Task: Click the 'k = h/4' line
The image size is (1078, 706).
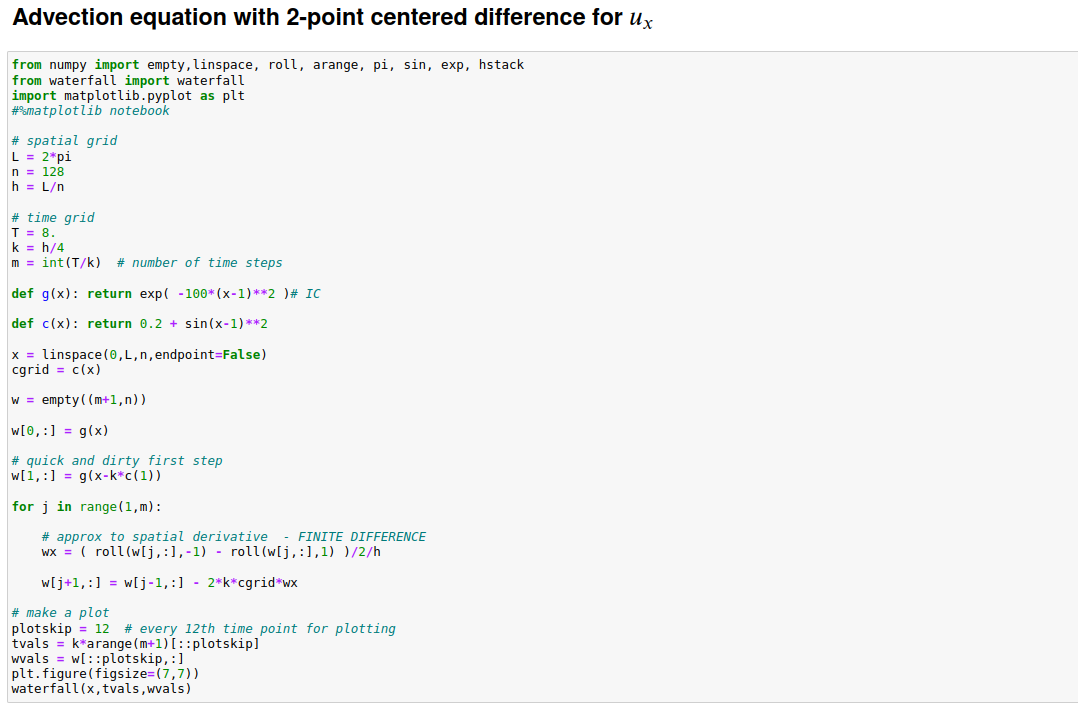Action: [x=38, y=248]
